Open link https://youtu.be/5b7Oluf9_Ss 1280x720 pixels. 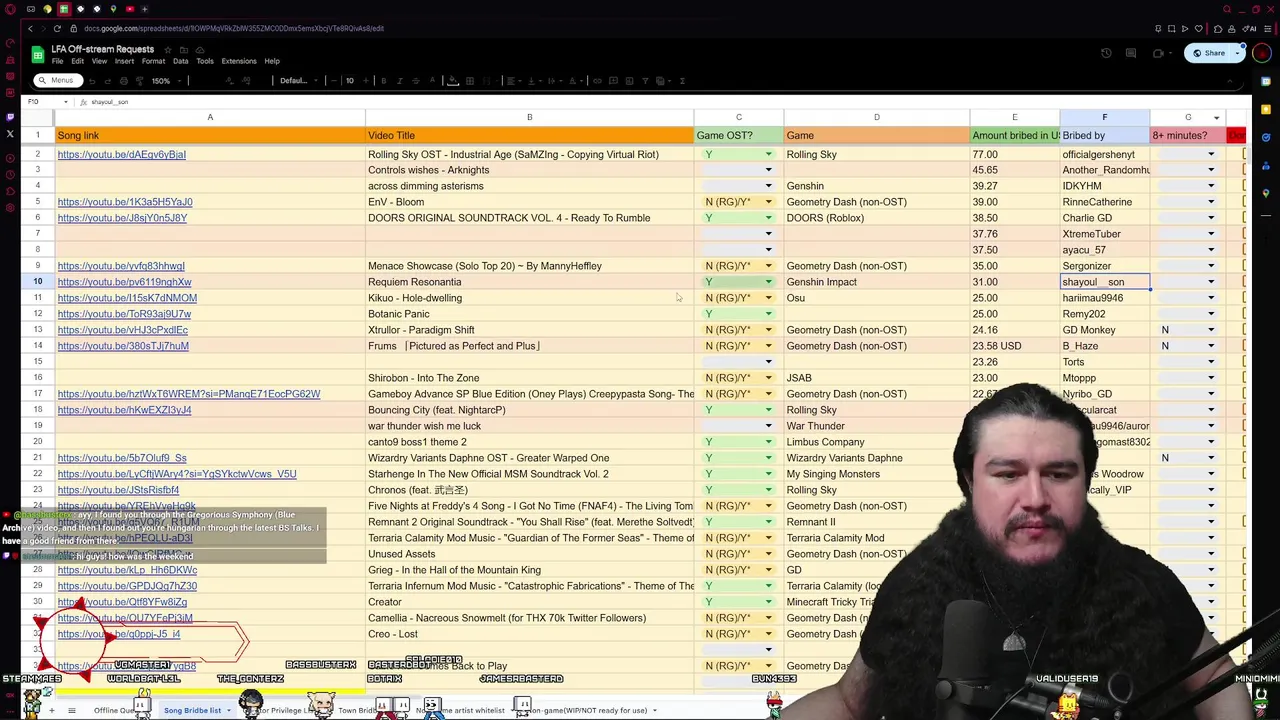click(x=122, y=458)
